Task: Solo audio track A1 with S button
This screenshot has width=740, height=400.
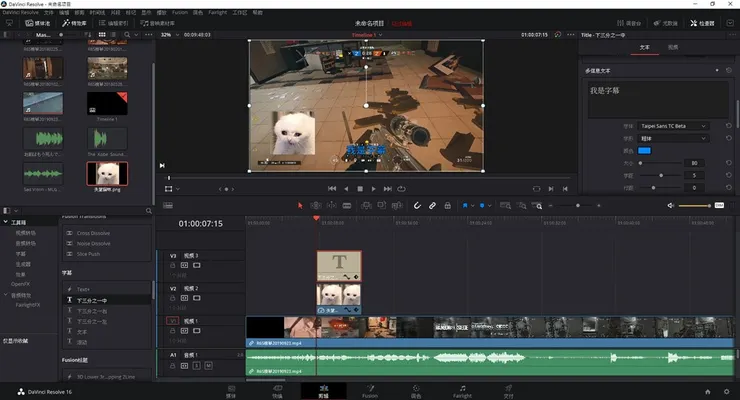Action: [x=194, y=365]
